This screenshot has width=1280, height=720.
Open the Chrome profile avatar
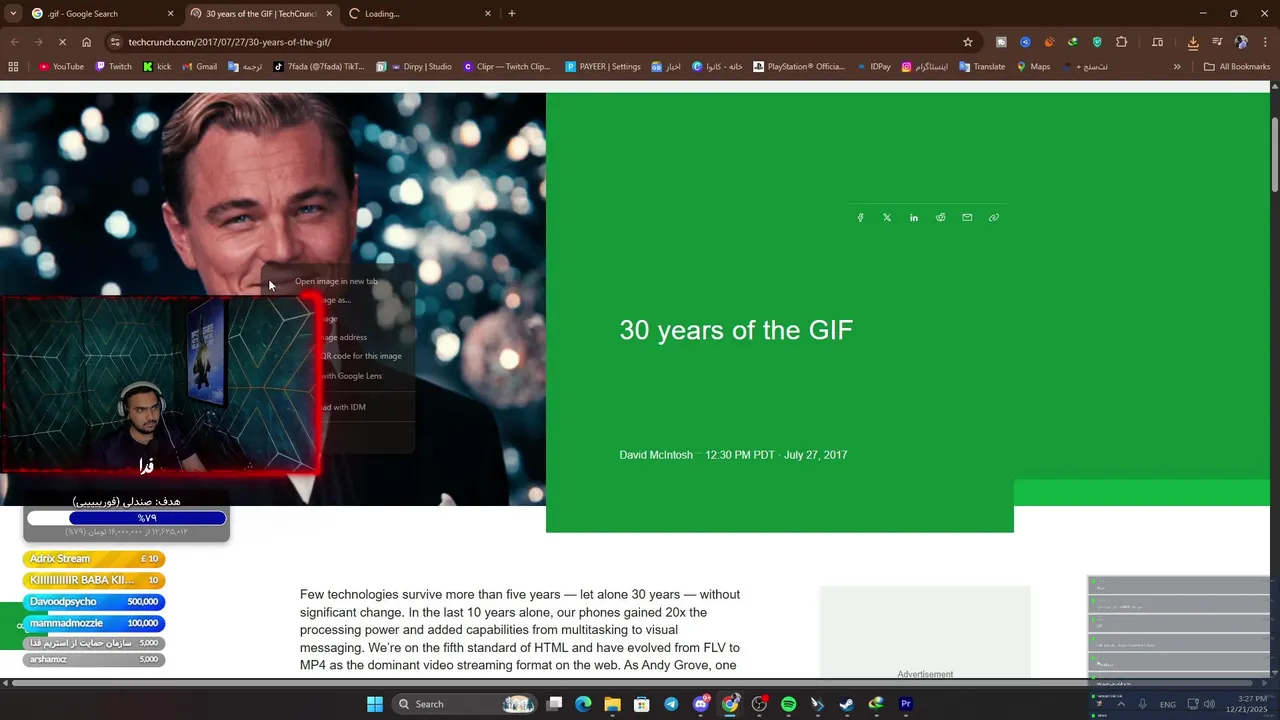pyautogui.click(x=1241, y=42)
